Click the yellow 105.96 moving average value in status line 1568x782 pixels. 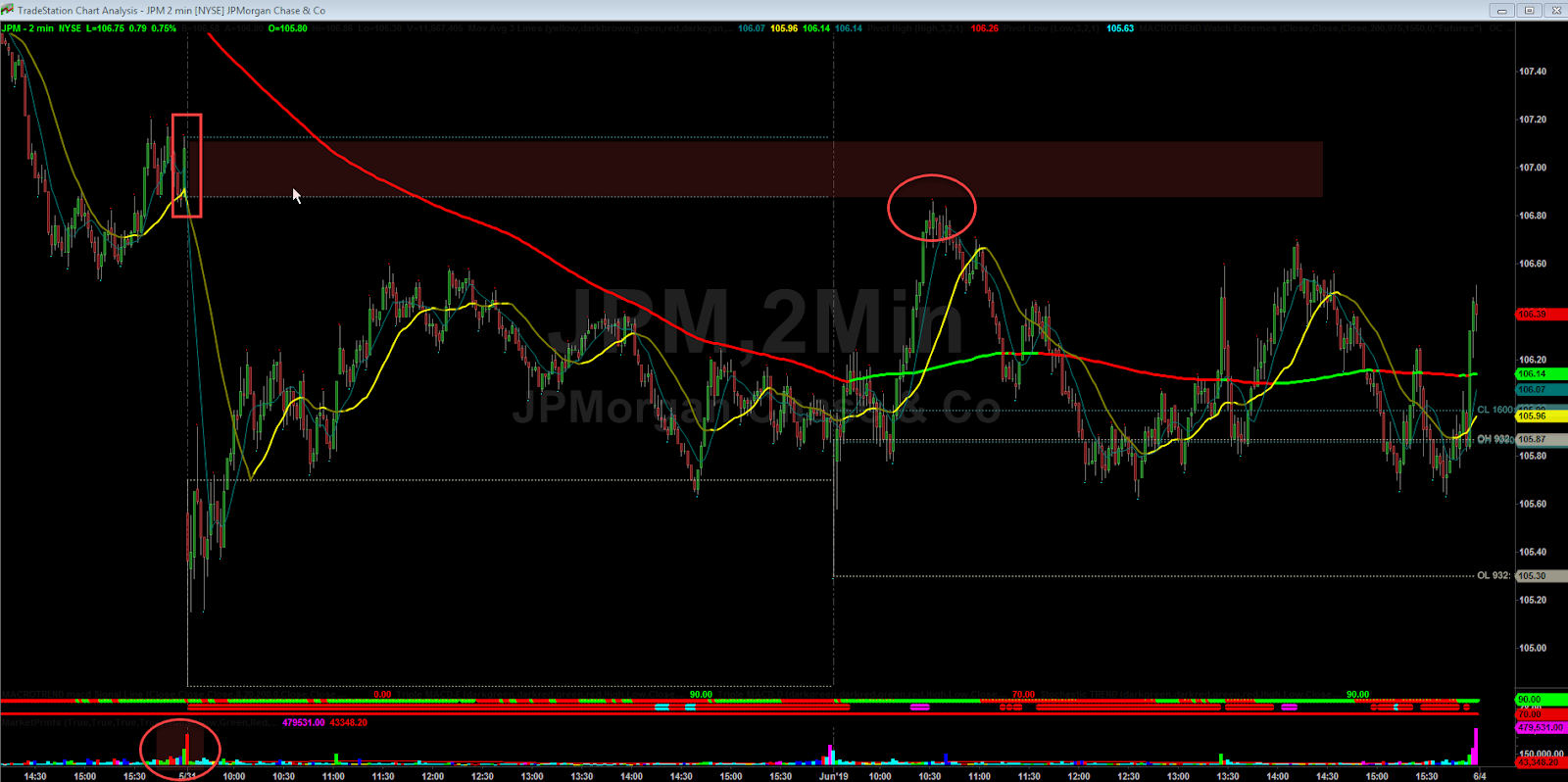point(784,28)
